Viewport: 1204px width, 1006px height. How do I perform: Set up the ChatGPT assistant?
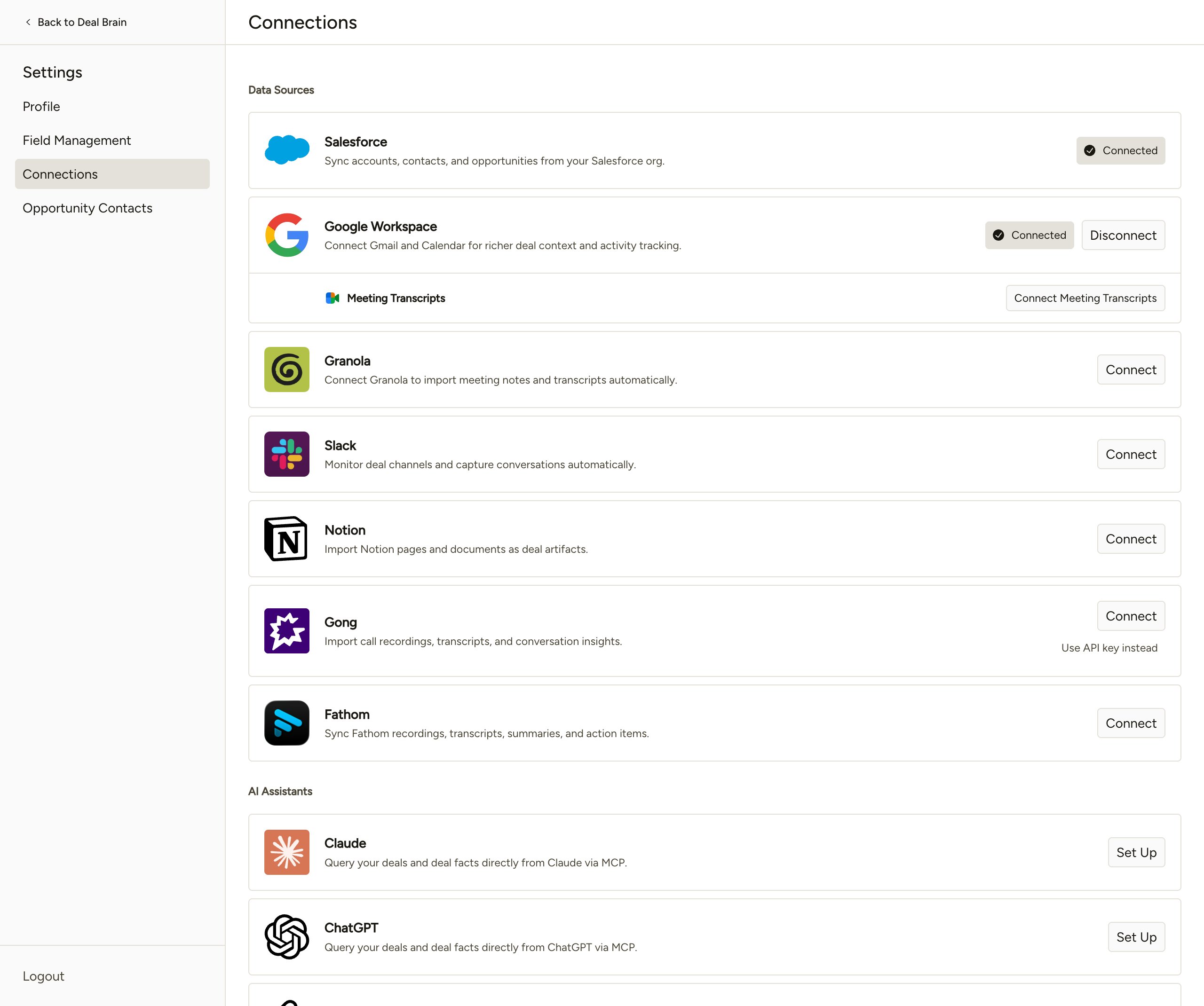[1136, 936]
